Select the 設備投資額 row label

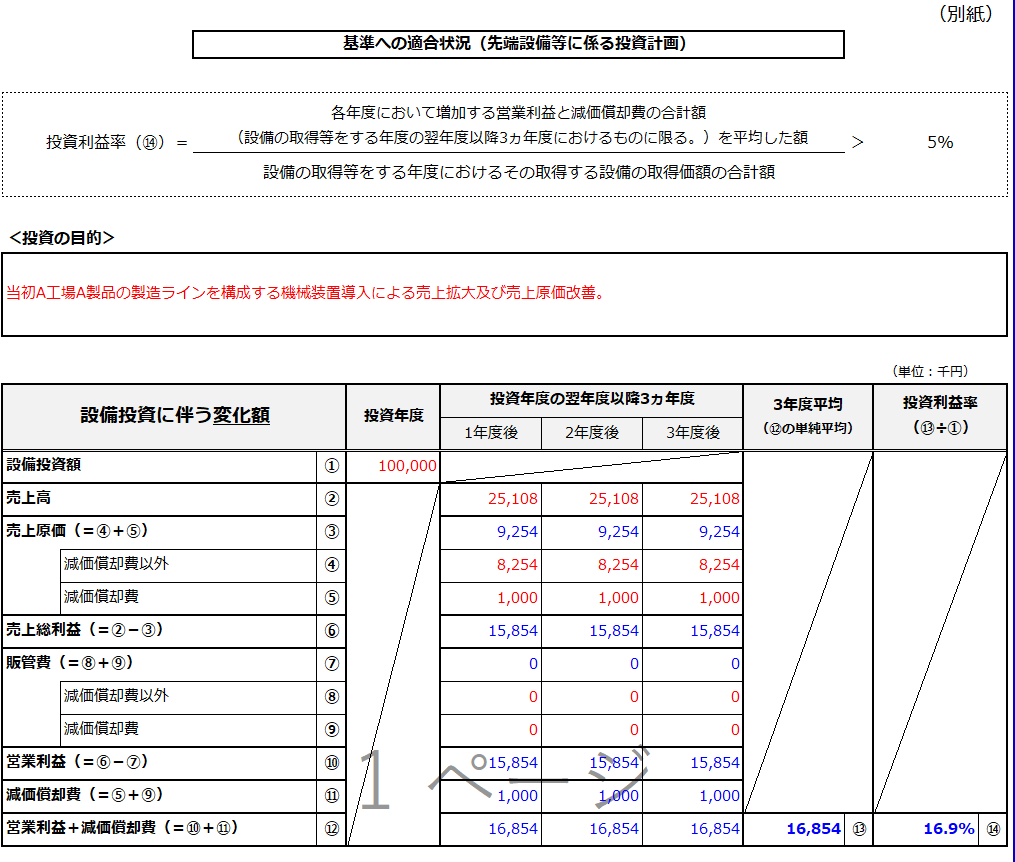click(159, 466)
